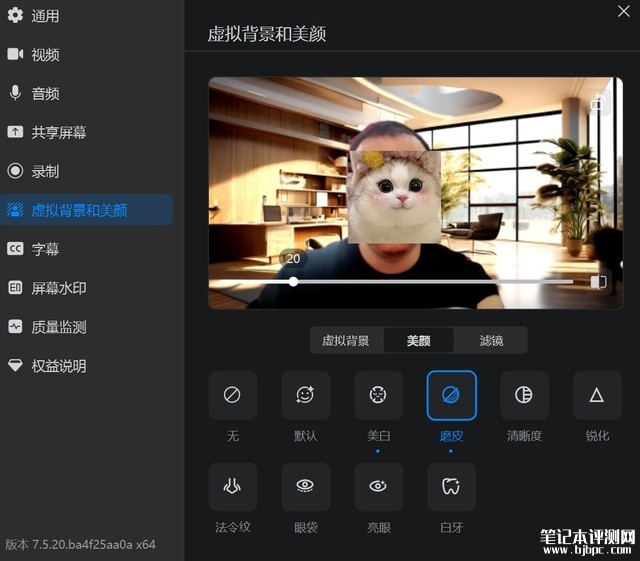Click the beauty intensity slider handle
640x561 pixels.
click(293, 281)
